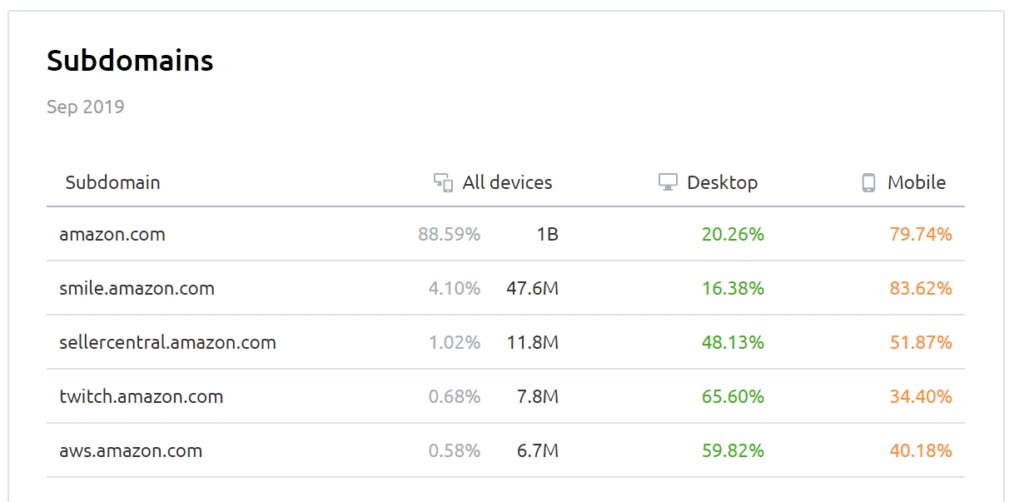Screen dimensions: 1024x502
Task: Open aws.amazon.com subdomain
Action: 131,450
